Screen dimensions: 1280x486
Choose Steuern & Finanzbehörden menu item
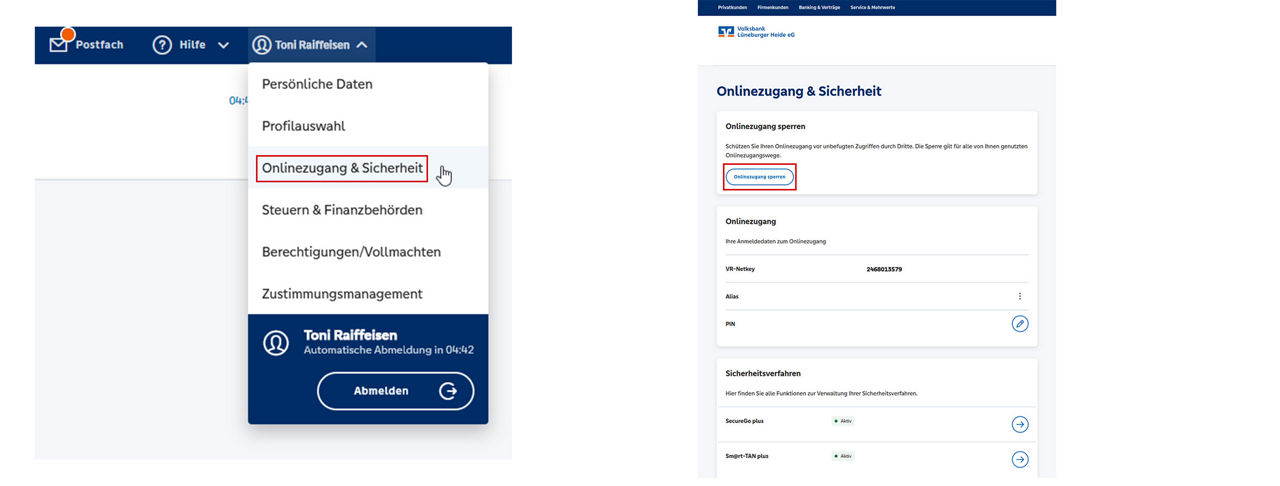[368, 210]
